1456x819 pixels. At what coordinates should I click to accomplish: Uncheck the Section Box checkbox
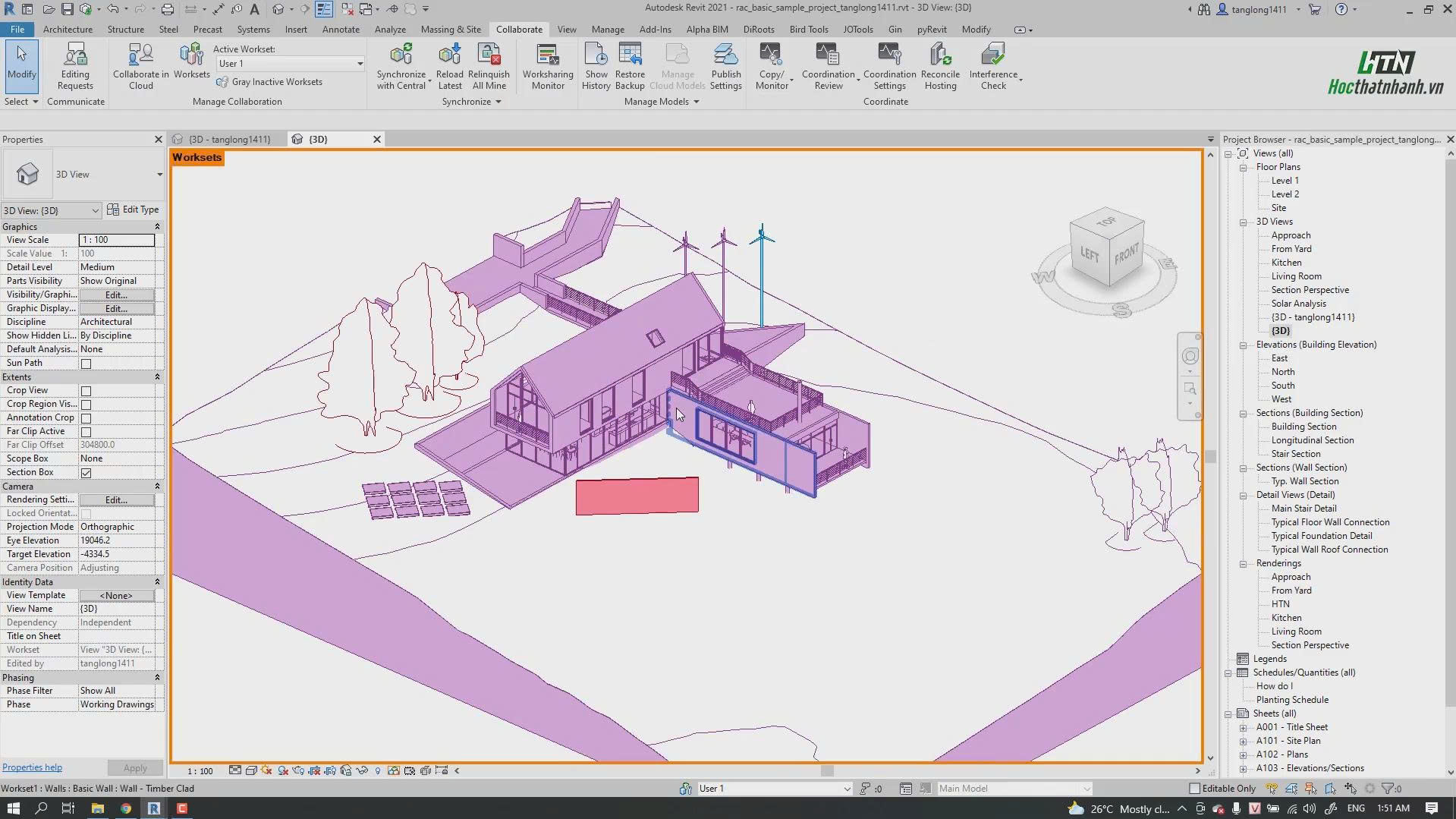tap(86, 473)
